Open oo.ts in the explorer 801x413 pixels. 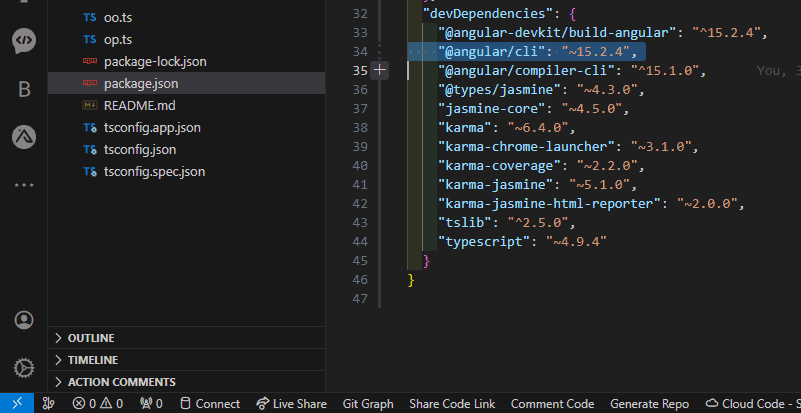click(x=186, y=17)
